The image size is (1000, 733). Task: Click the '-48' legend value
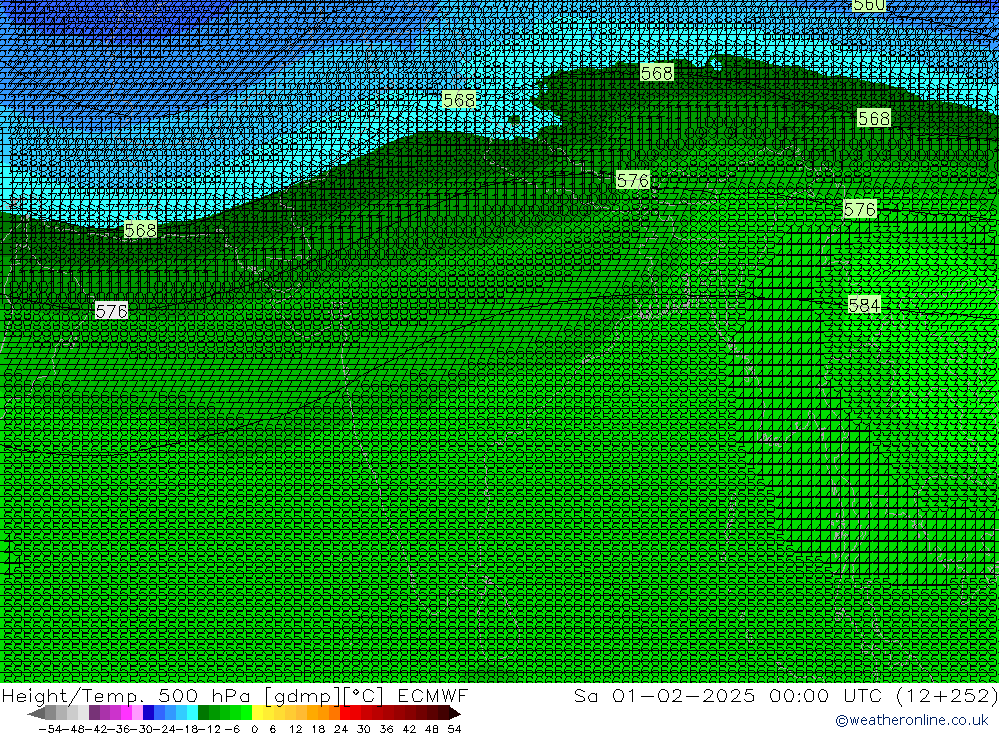(73, 729)
